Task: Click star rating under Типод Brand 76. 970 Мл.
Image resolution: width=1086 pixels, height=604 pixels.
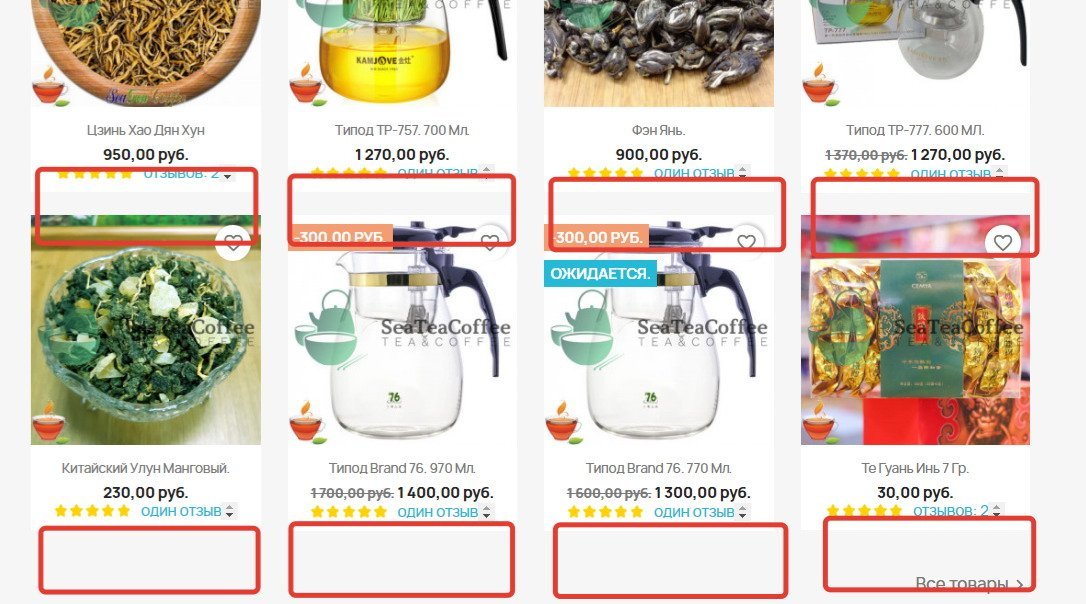Action: point(349,512)
